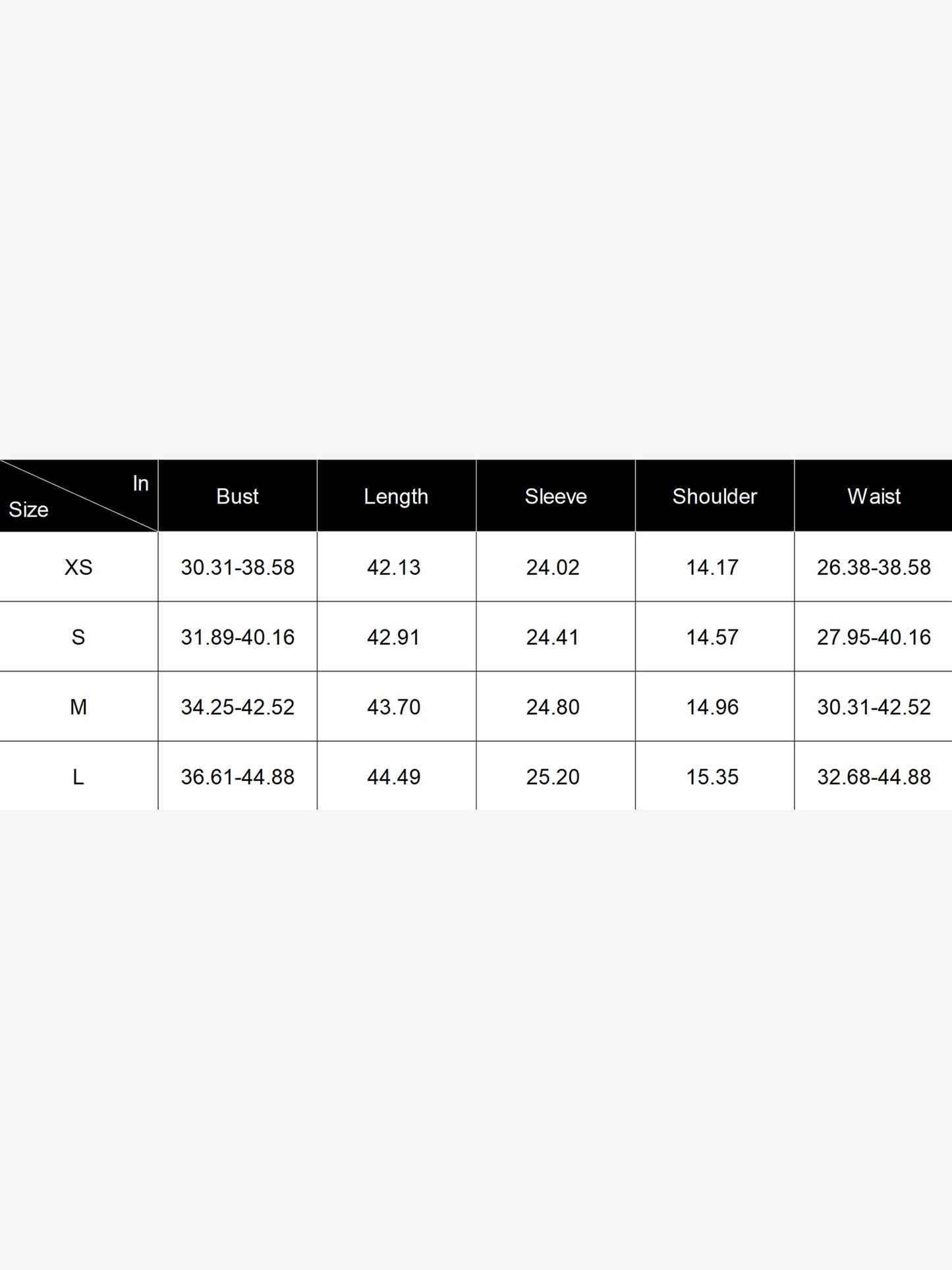Select the Length column header
952x1270 pixels.
[397, 496]
